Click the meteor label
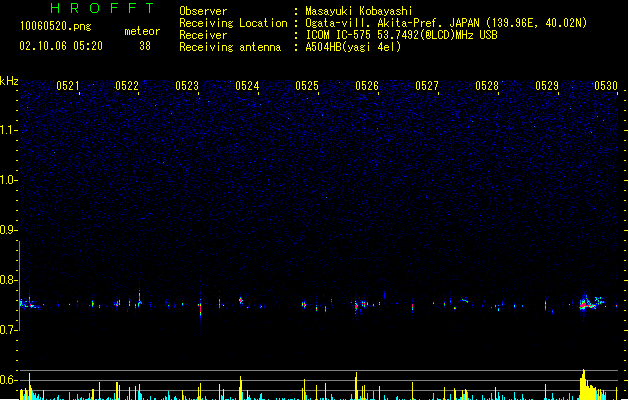 (x=142, y=31)
